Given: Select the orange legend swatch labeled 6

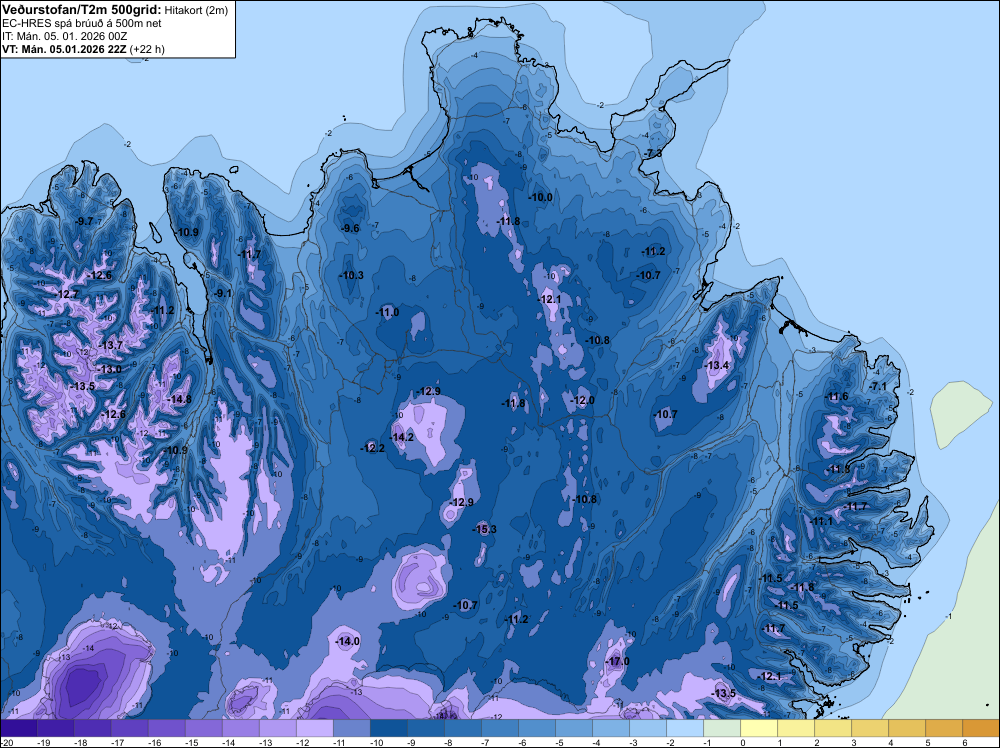Looking at the screenshot, I should [981, 728].
